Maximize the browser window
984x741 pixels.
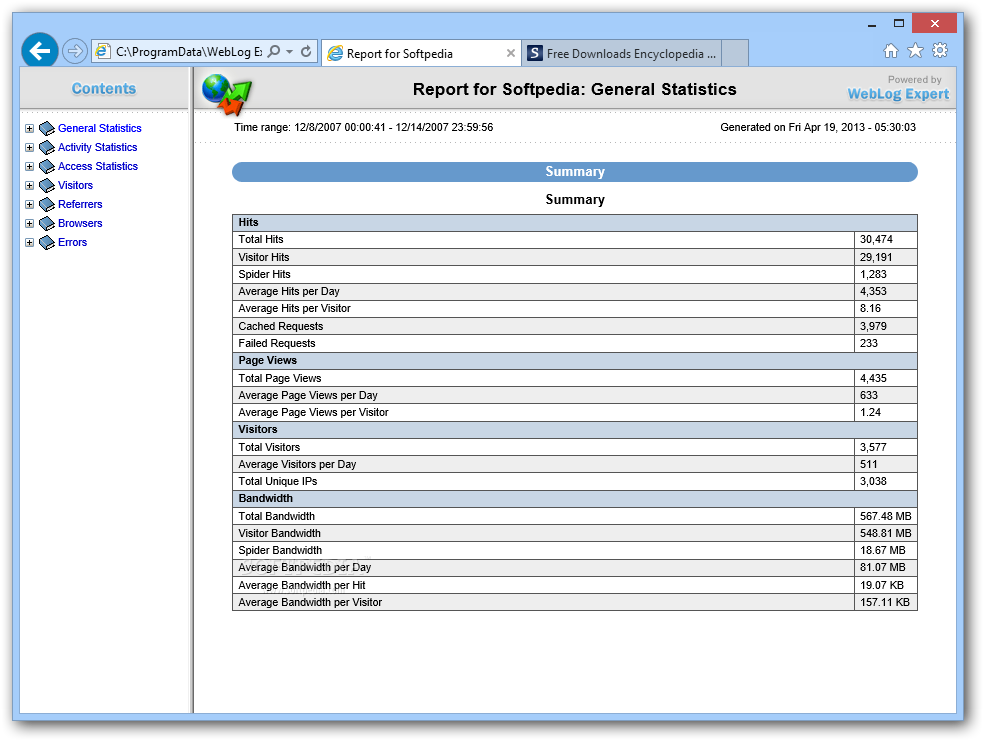899,23
